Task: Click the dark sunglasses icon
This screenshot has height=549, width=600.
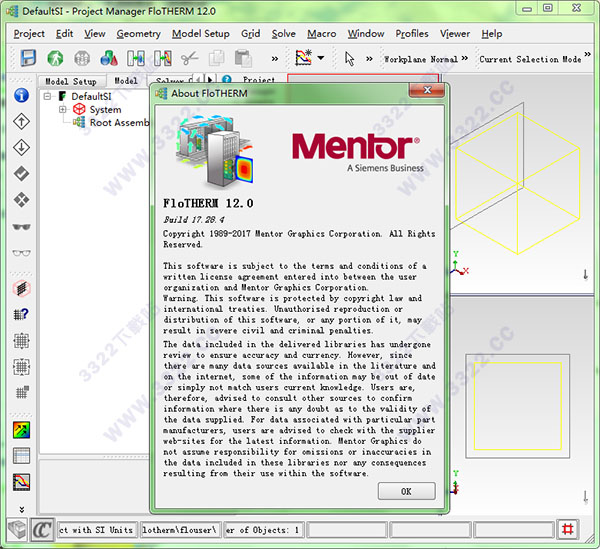Action: pyautogui.click(x=21, y=227)
